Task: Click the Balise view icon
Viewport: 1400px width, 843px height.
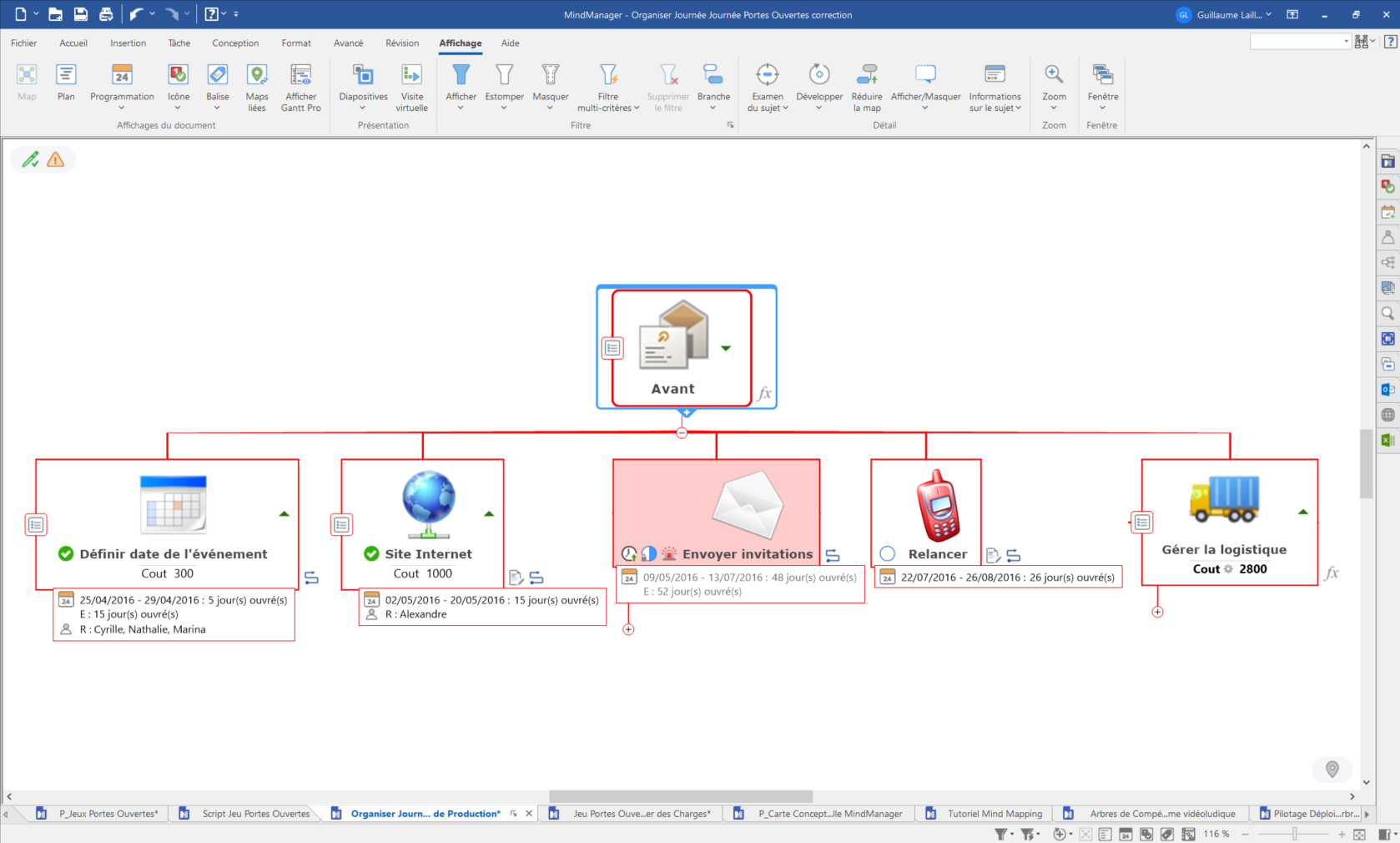Action: 218,75
